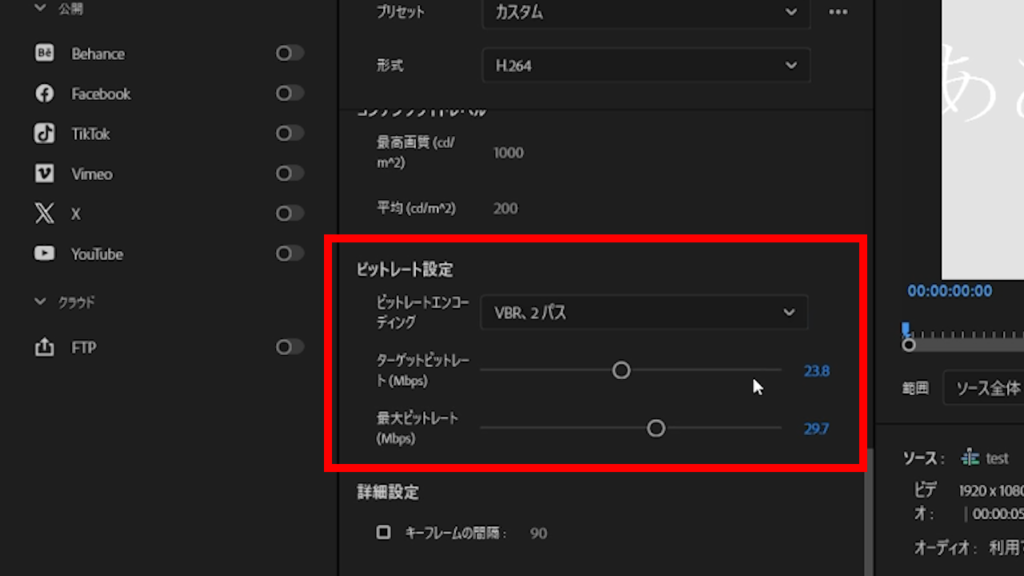Turn on FTP upload toggle
Screen dimensions: 1024x576
tap(289, 347)
